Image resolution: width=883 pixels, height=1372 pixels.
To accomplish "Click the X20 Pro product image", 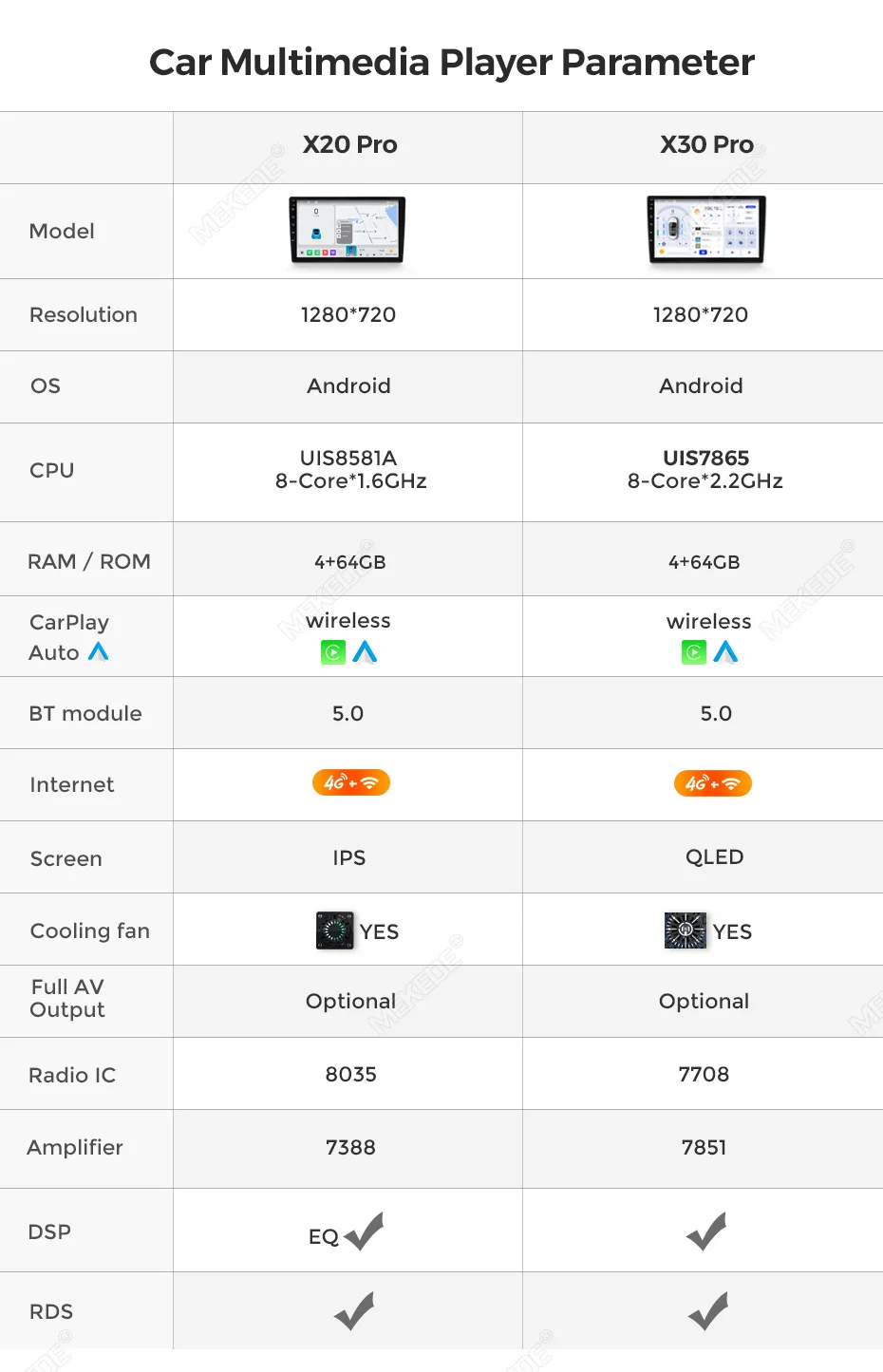I will pos(348,230).
